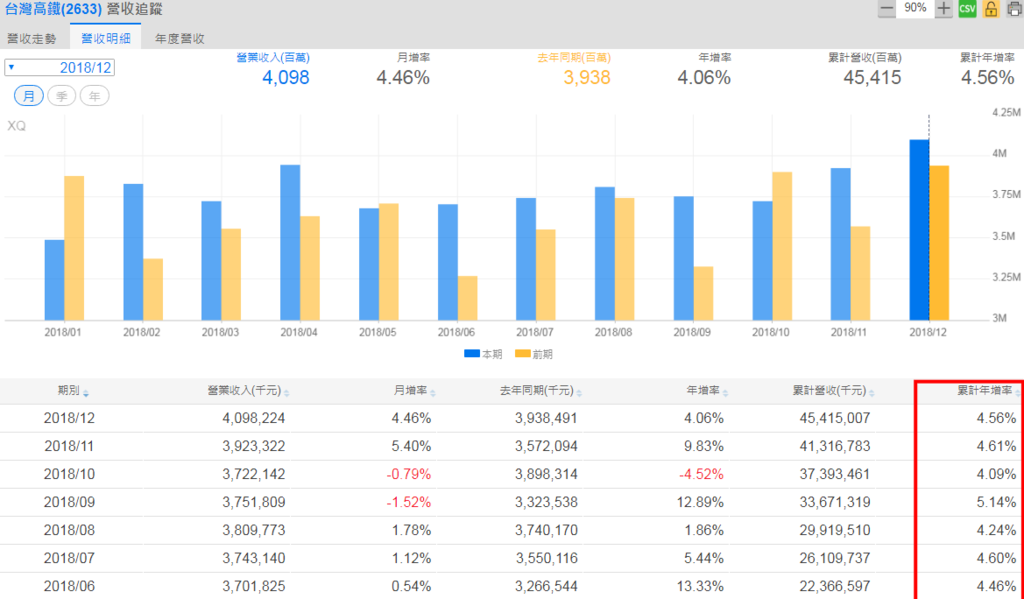Click the red -1.52% monthly growth cell
The image size is (1024, 599).
(x=409, y=502)
